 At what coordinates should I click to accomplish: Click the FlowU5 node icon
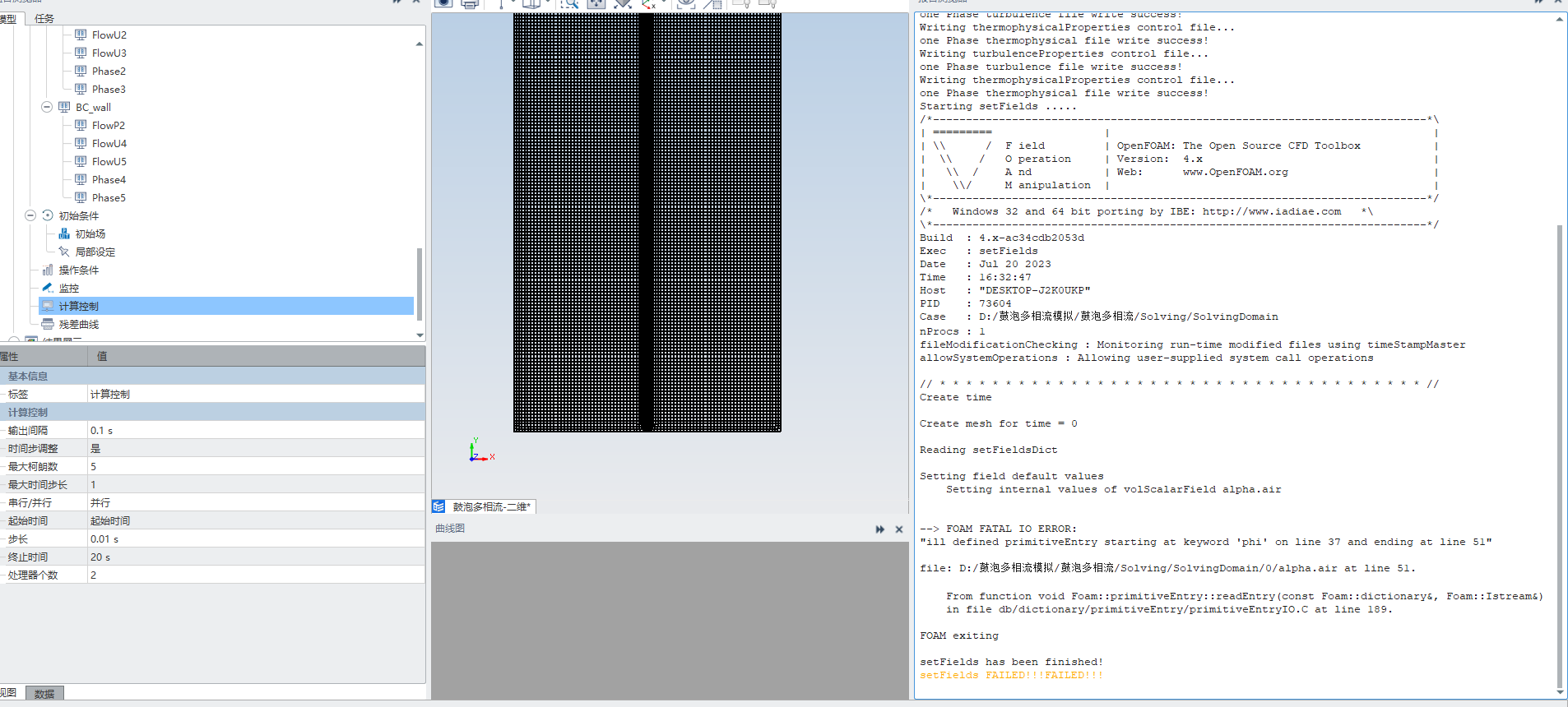(x=81, y=161)
